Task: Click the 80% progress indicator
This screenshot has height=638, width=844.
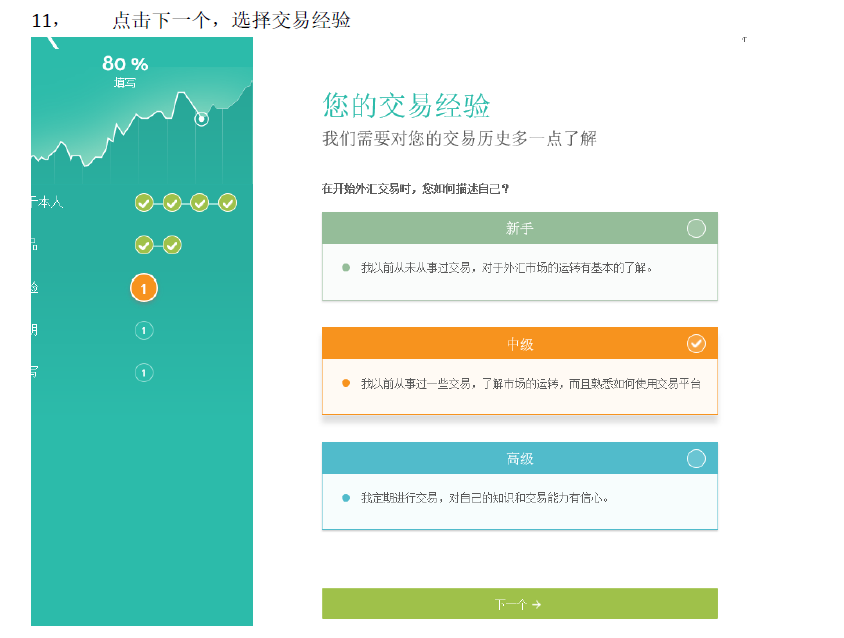Action: tap(125, 66)
